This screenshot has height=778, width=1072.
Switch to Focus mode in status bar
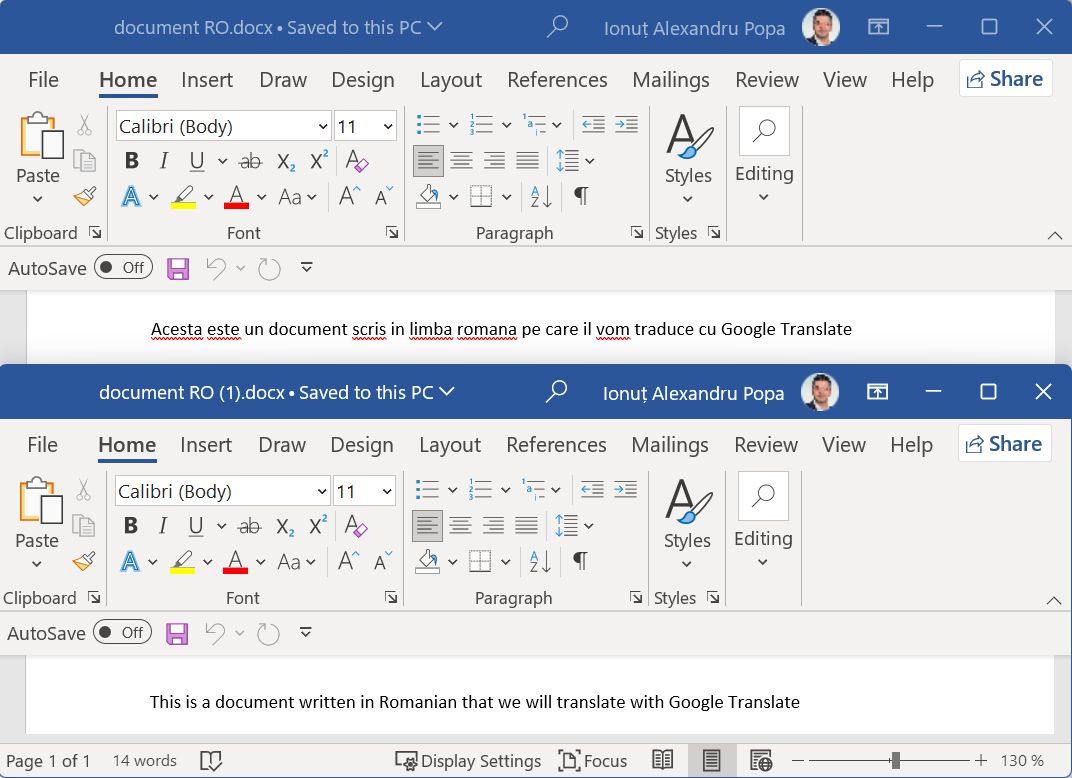[592, 760]
